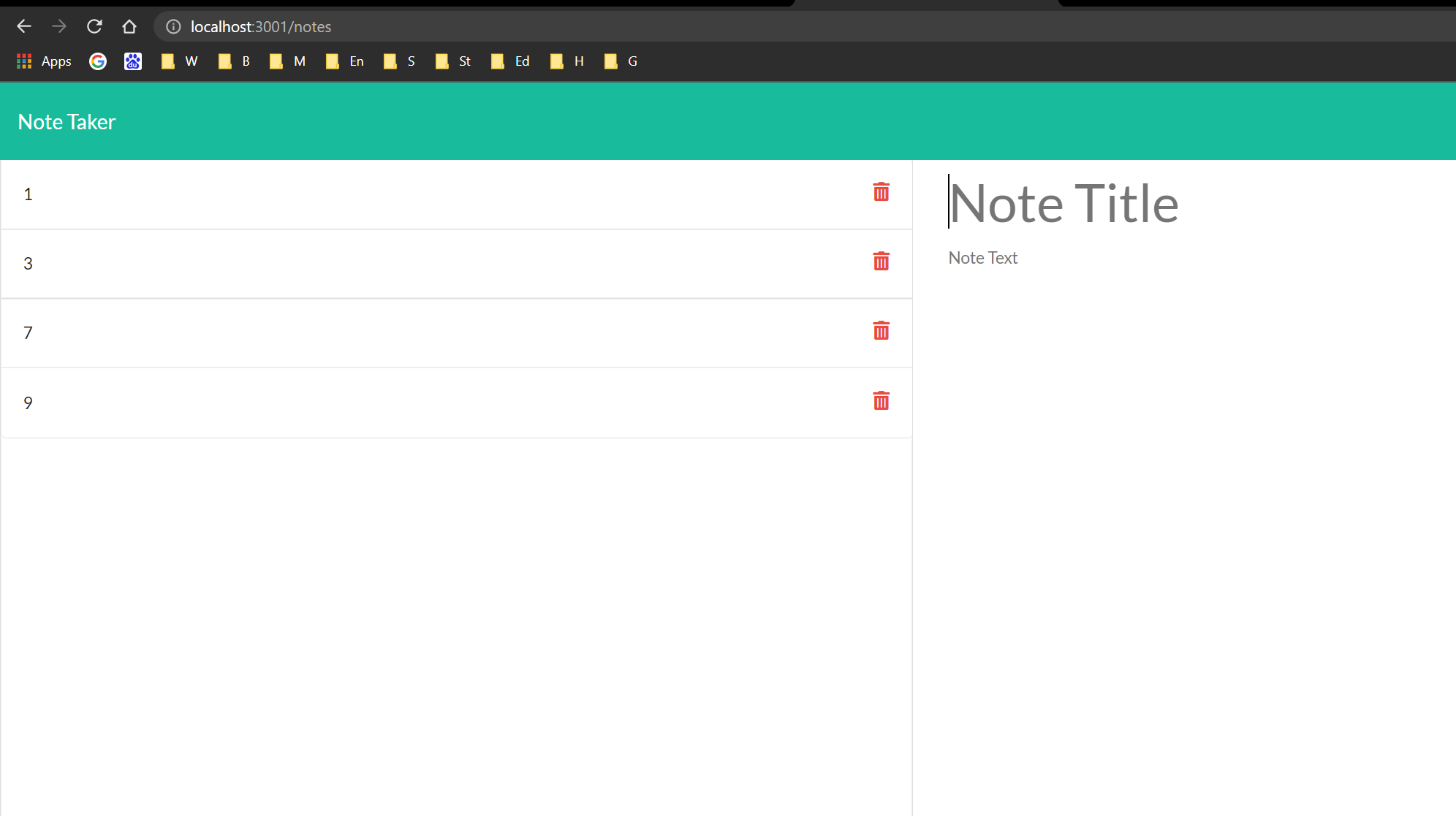Delete note 3 using its trash icon

pos(881,261)
